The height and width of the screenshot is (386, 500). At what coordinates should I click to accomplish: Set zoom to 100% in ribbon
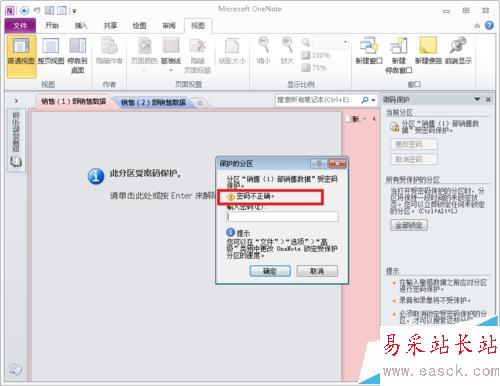tap(316, 55)
